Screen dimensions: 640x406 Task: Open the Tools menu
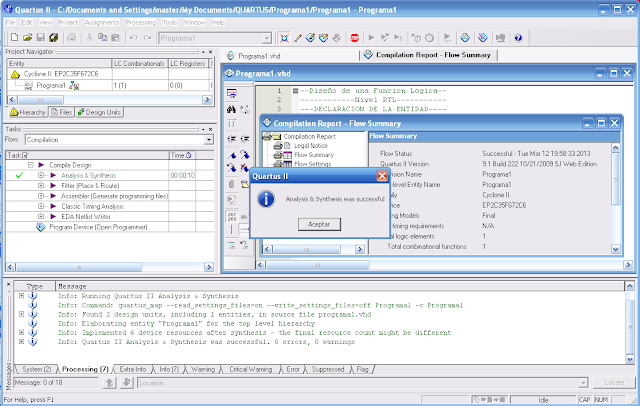(170, 22)
